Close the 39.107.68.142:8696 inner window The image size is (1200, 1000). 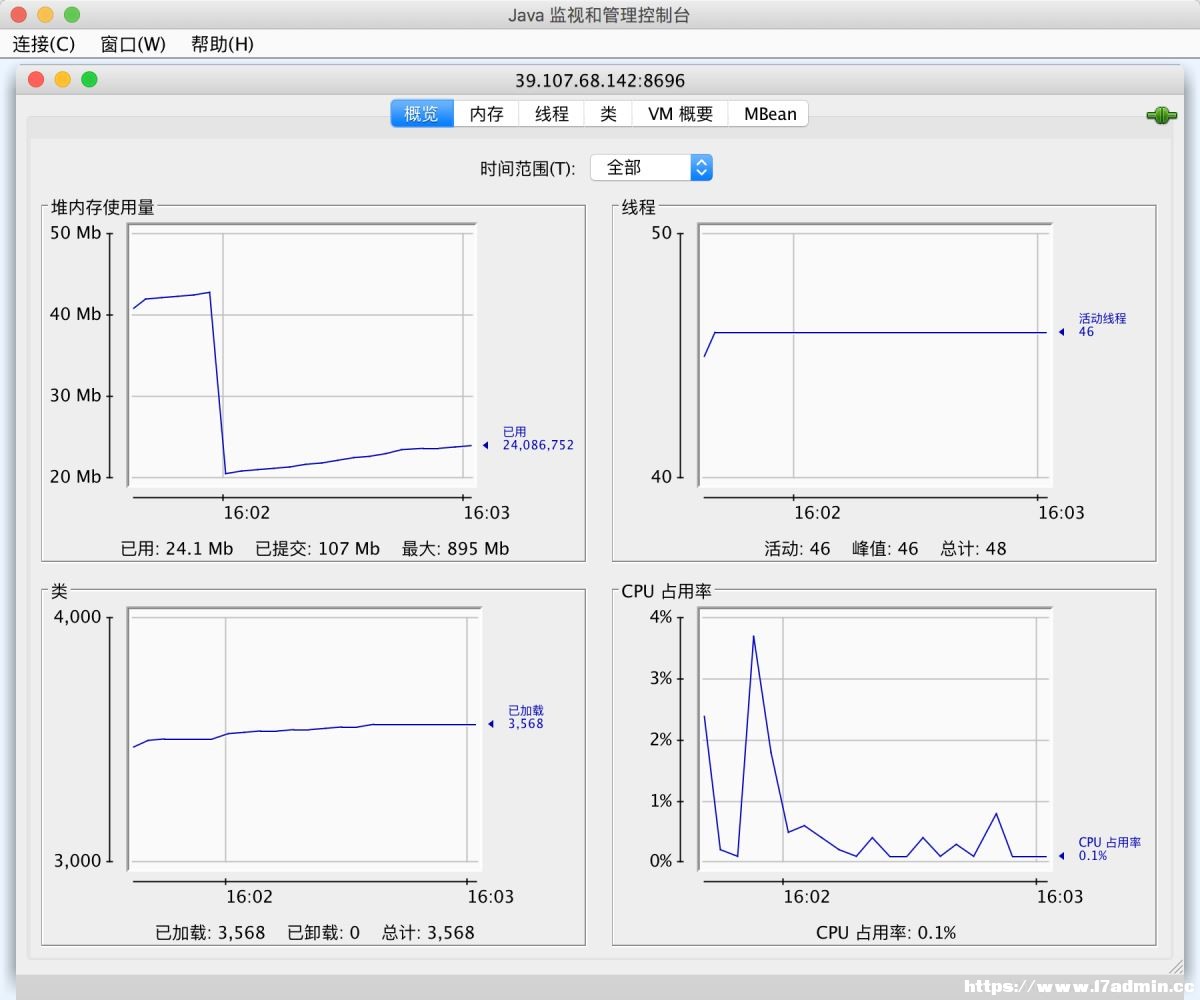(x=36, y=79)
